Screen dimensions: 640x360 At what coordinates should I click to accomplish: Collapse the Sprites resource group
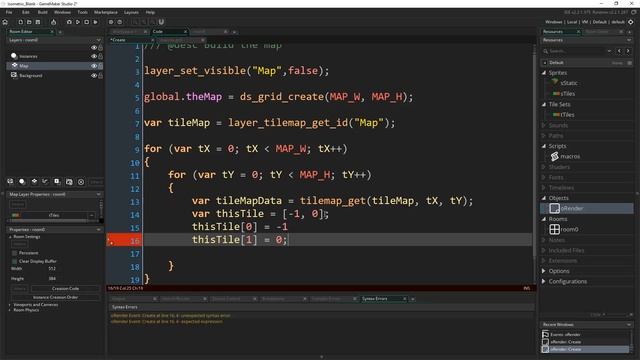tap(544, 73)
